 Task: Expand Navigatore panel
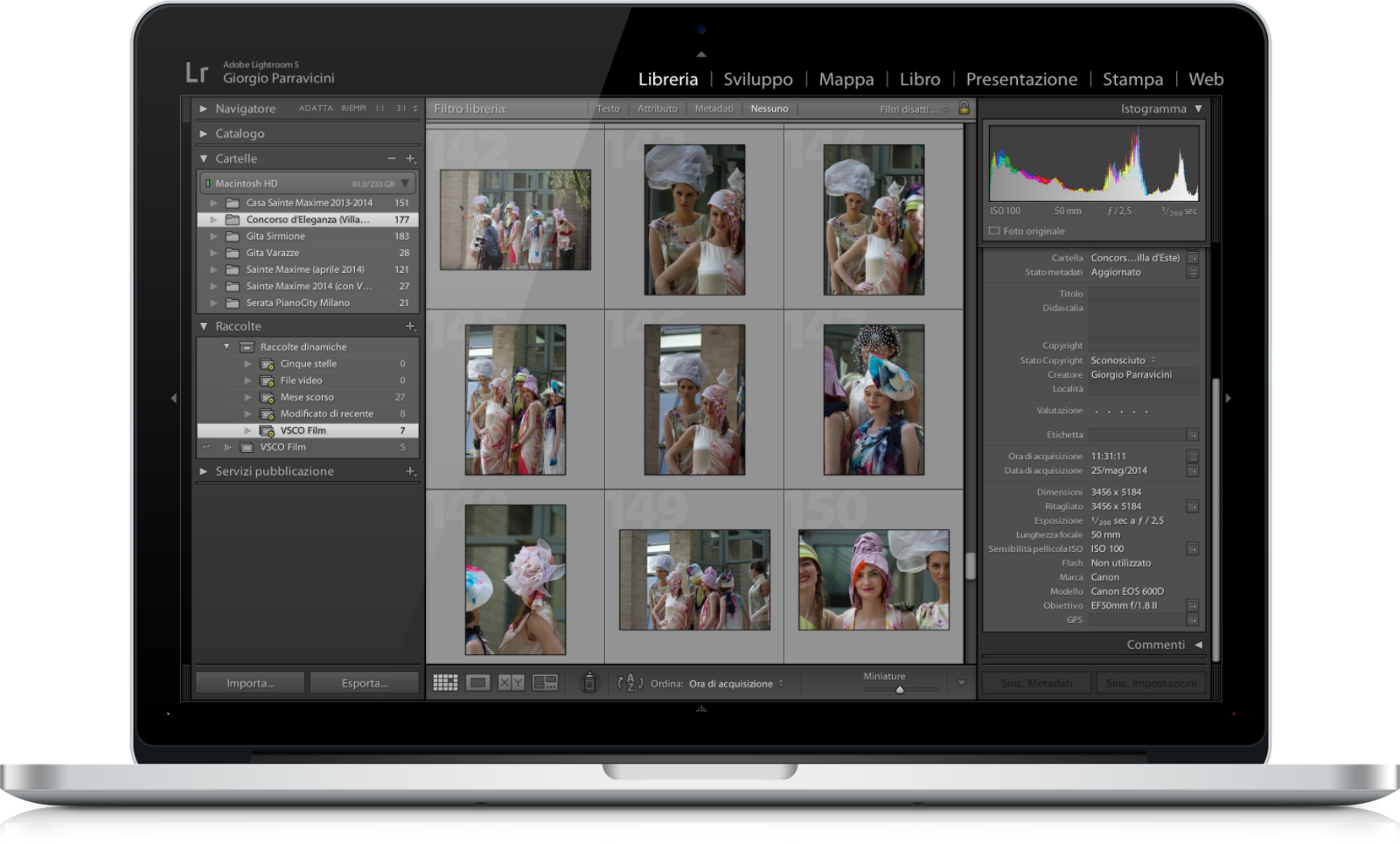coord(203,108)
